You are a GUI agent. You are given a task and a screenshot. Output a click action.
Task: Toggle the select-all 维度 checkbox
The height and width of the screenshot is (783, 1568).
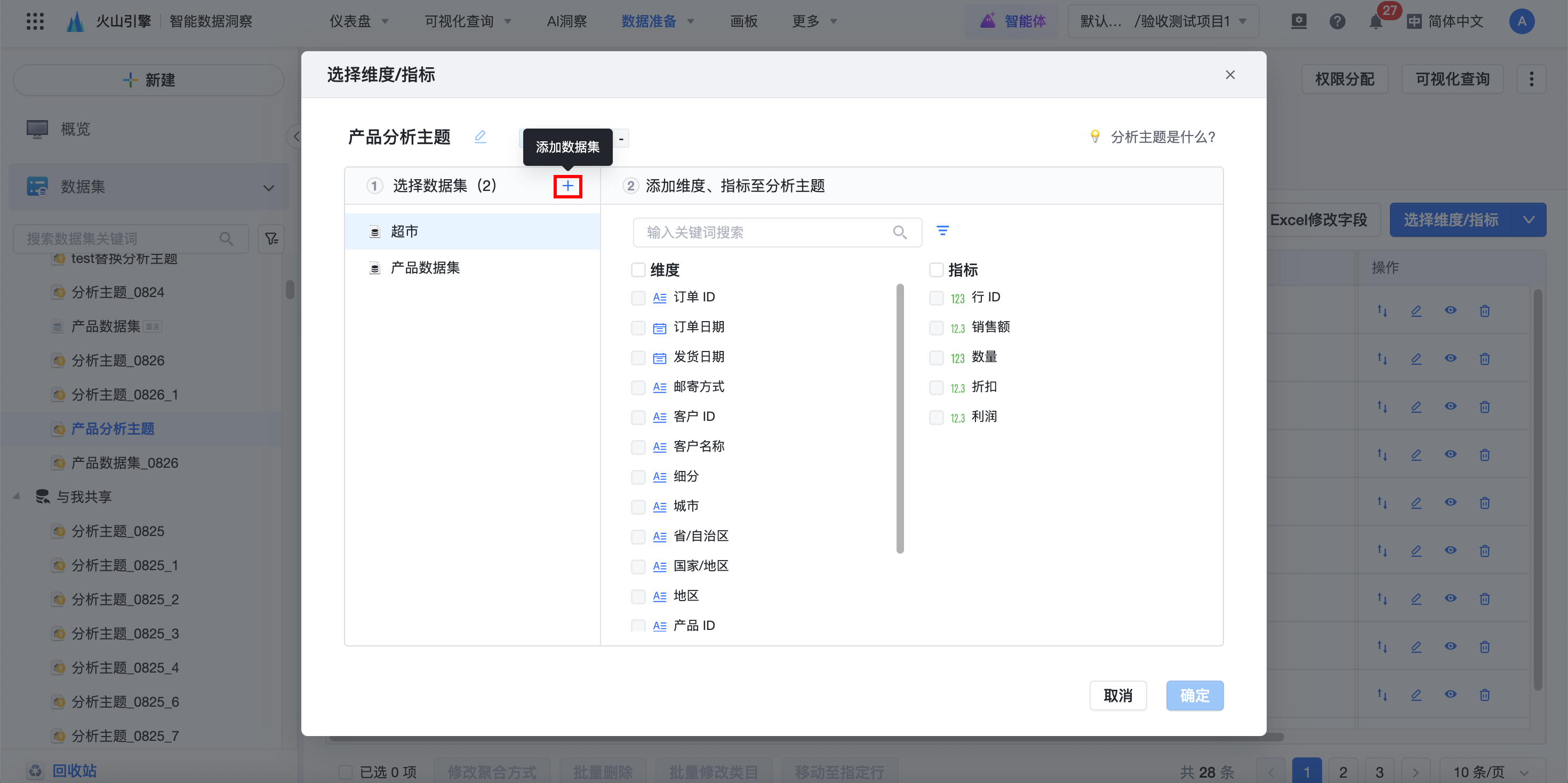click(x=638, y=270)
